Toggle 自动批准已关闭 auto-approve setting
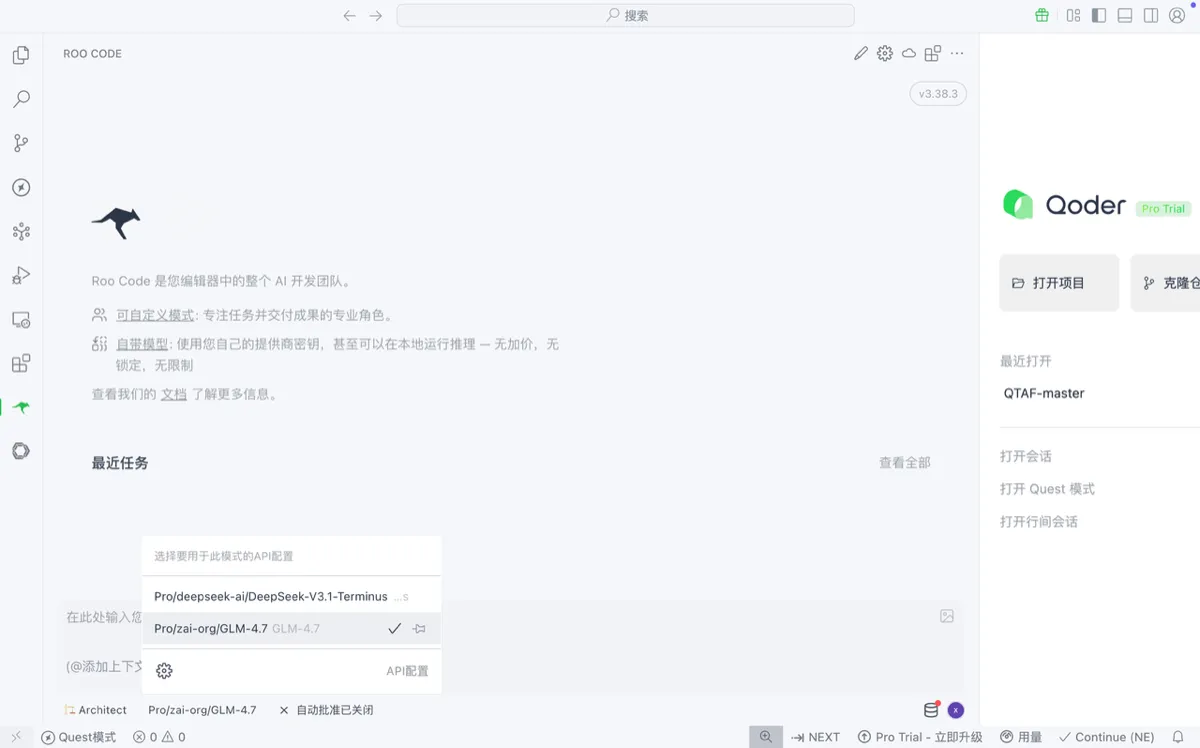1200x748 pixels. 326,710
